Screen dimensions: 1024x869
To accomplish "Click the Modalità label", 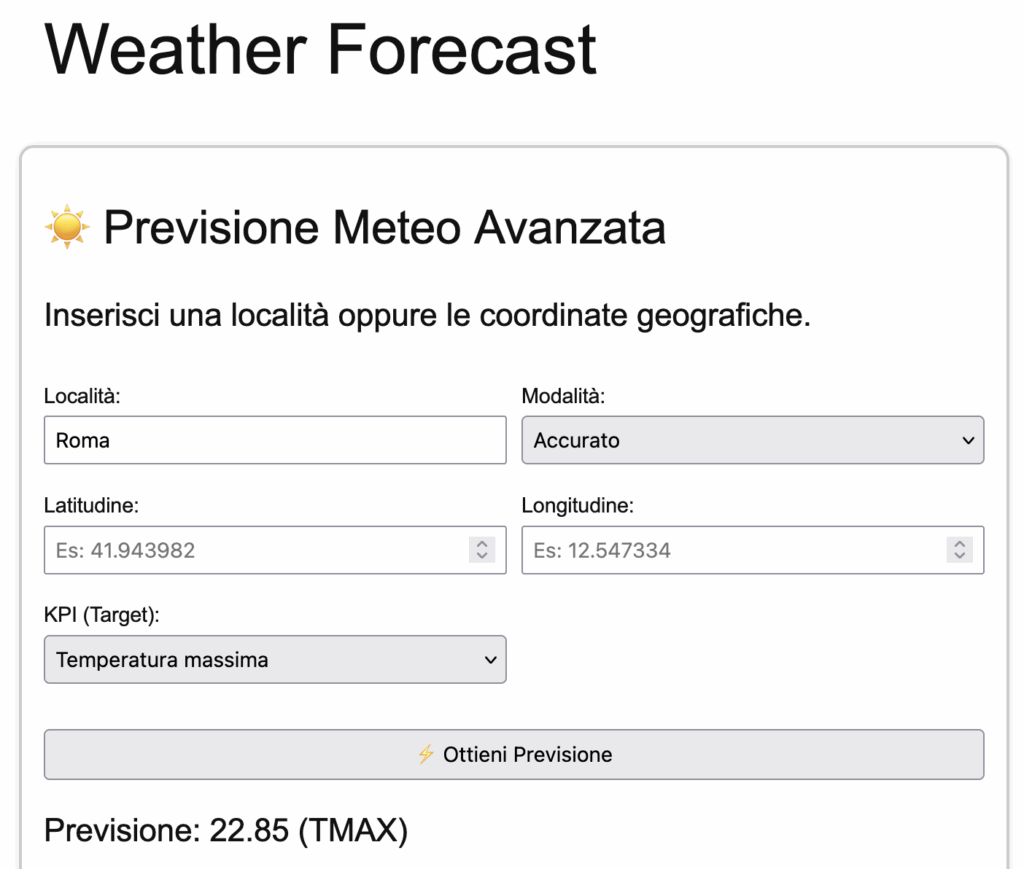I will (563, 396).
